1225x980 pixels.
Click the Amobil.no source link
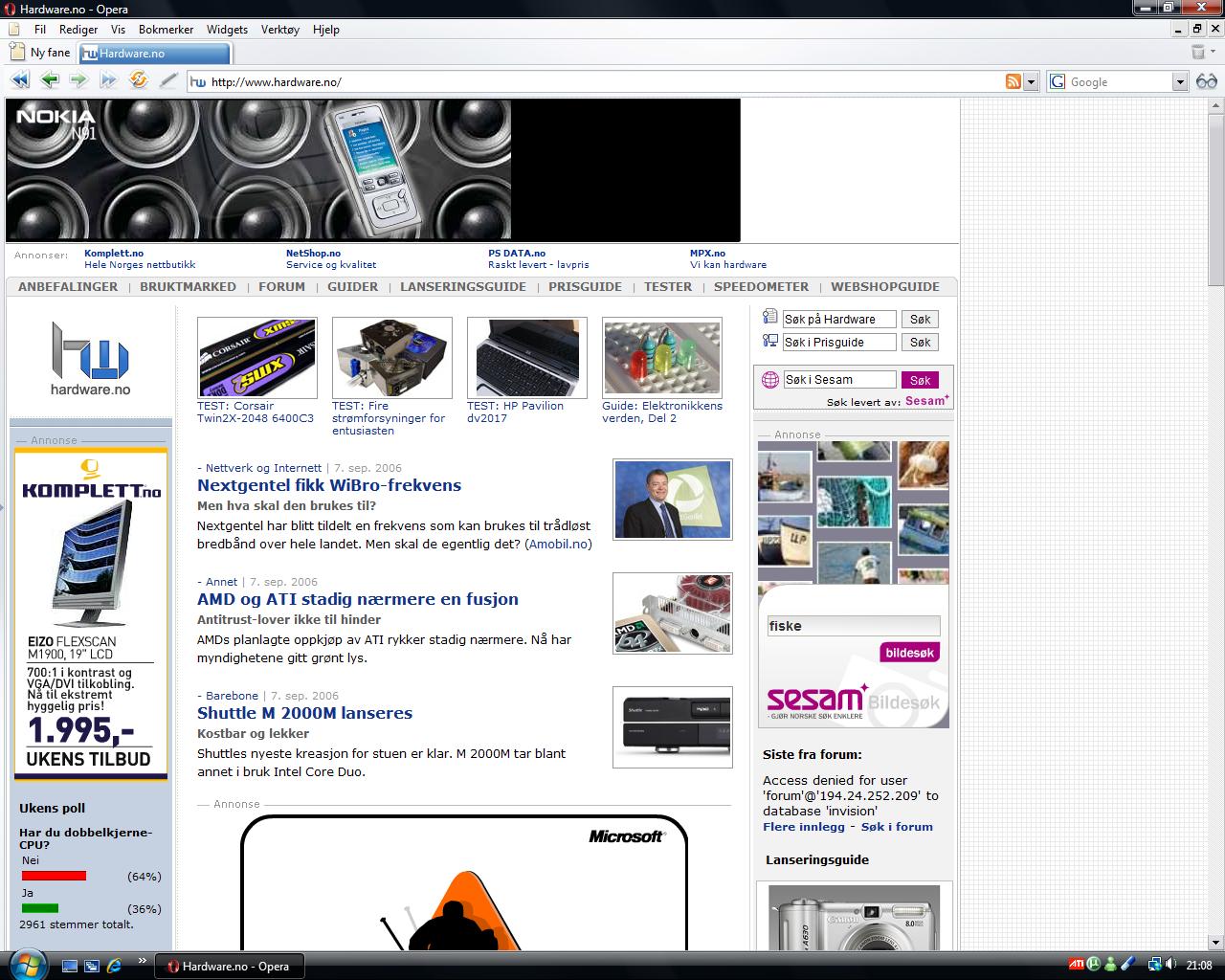tap(558, 544)
